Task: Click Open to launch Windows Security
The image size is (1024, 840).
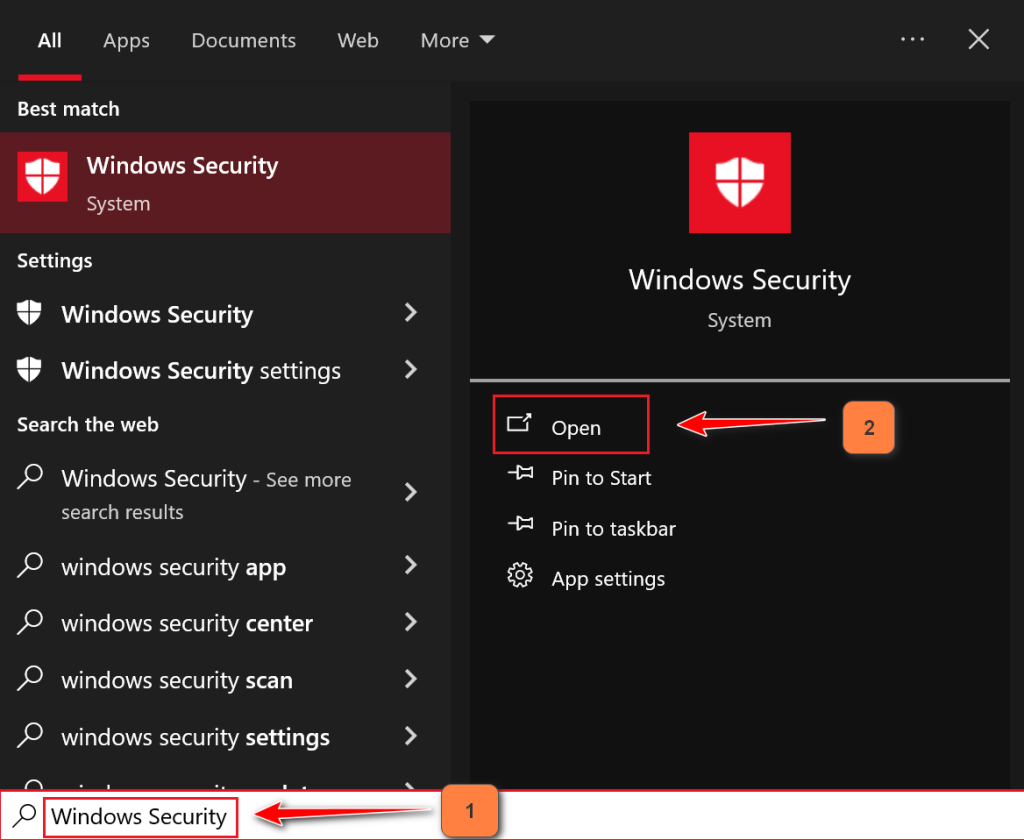Action: click(575, 427)
